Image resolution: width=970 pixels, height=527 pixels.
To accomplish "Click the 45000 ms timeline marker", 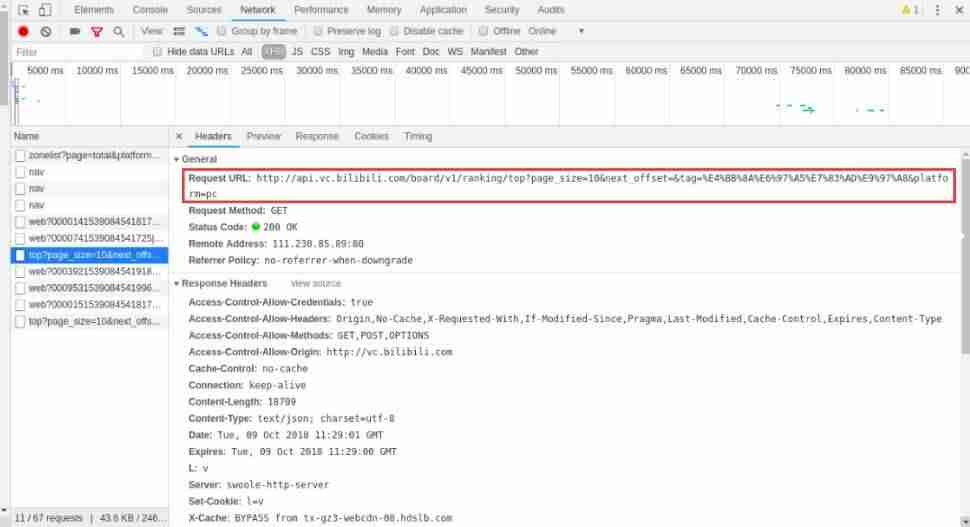I will pos(481,71).
